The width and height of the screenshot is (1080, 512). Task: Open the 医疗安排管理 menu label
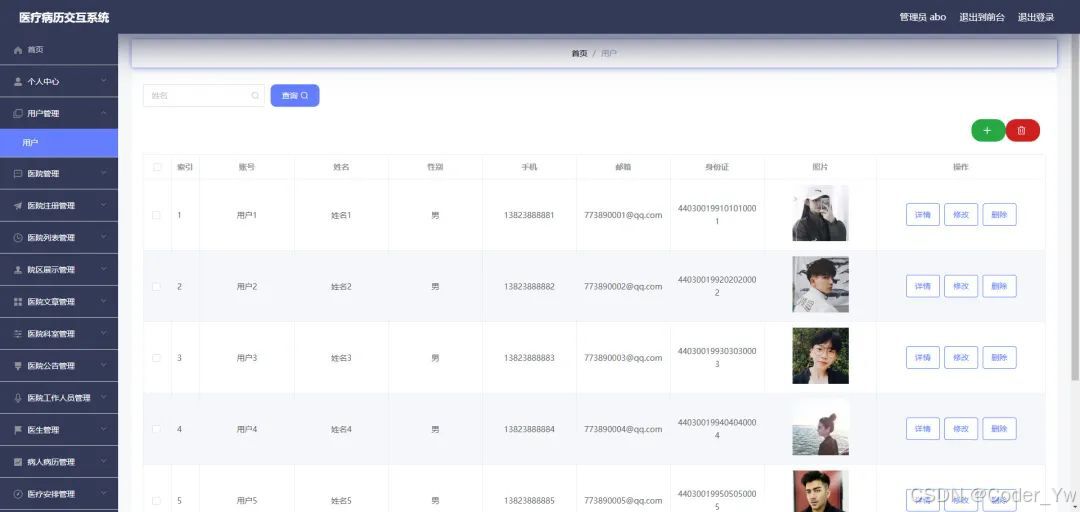[x=51, y=494]
